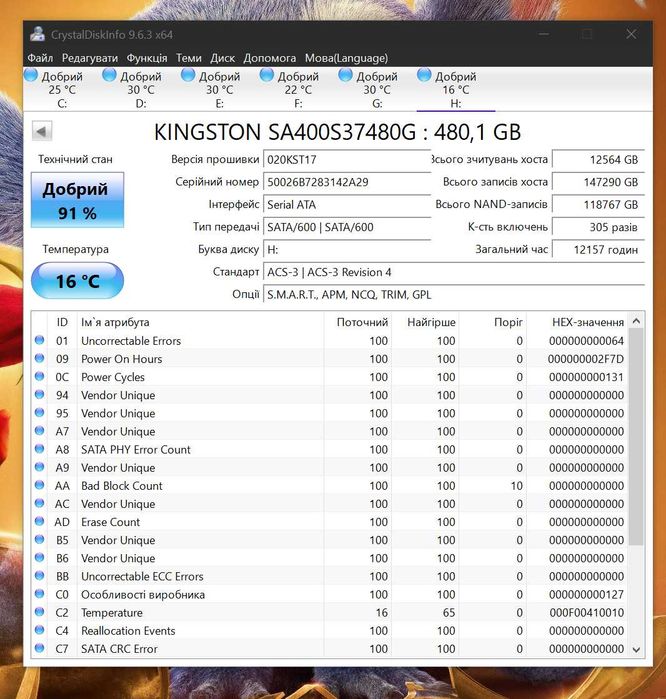
Task: Open the Редагувати menu
Action: coord(90,58)
